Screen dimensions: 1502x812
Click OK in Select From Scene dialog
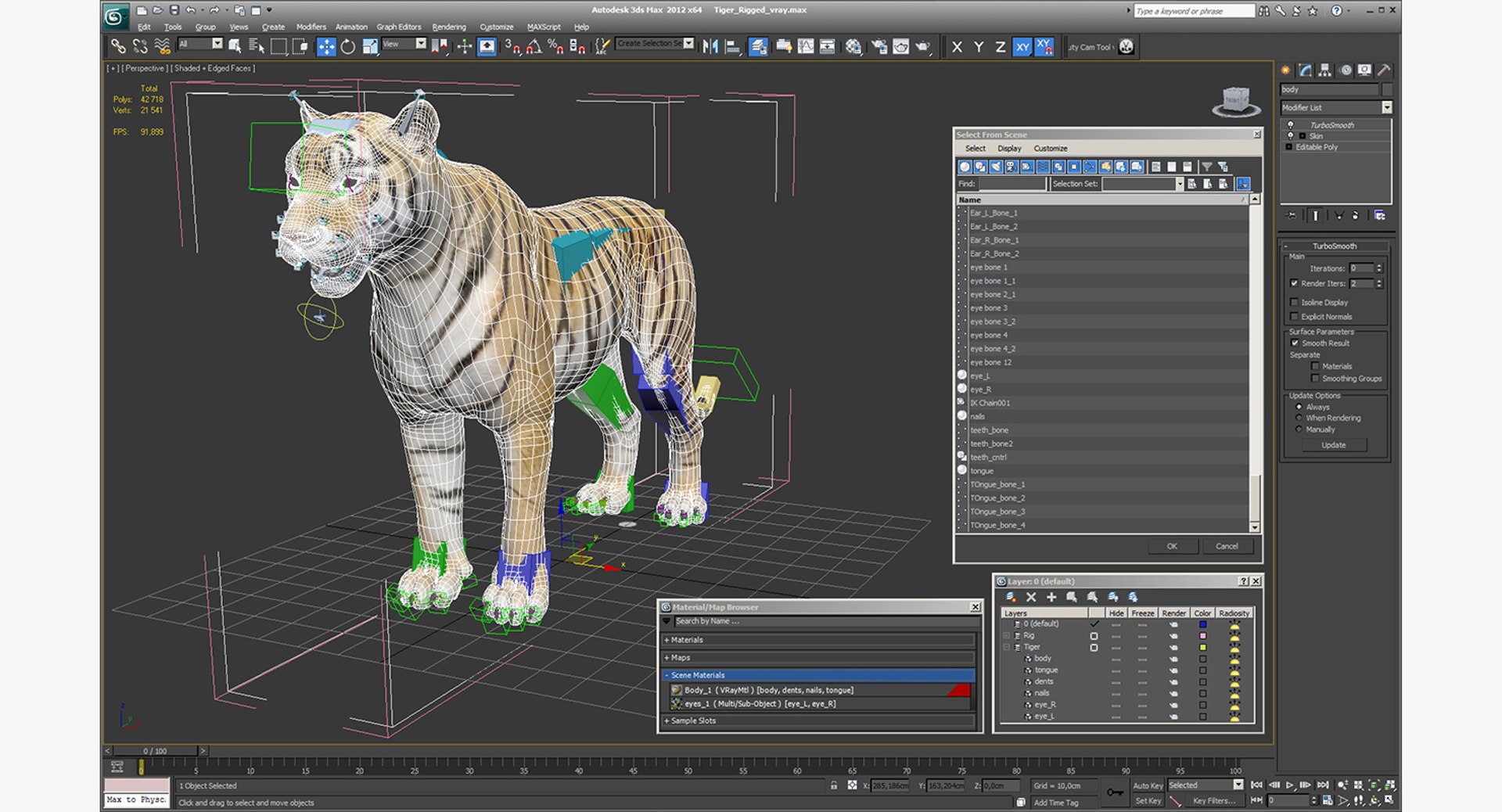(1172, 546)
